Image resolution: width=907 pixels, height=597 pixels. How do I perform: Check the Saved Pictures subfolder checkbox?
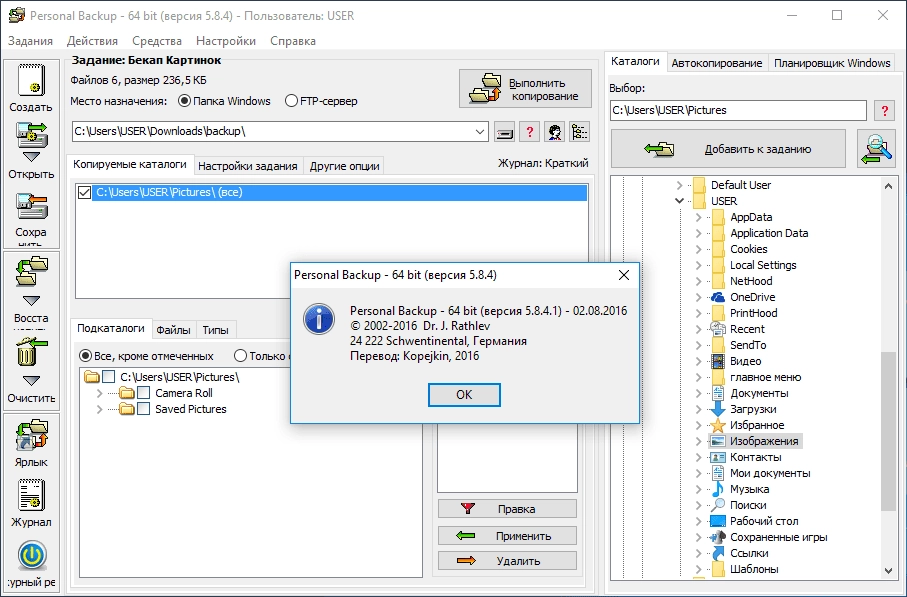click(x=143, y=409)
